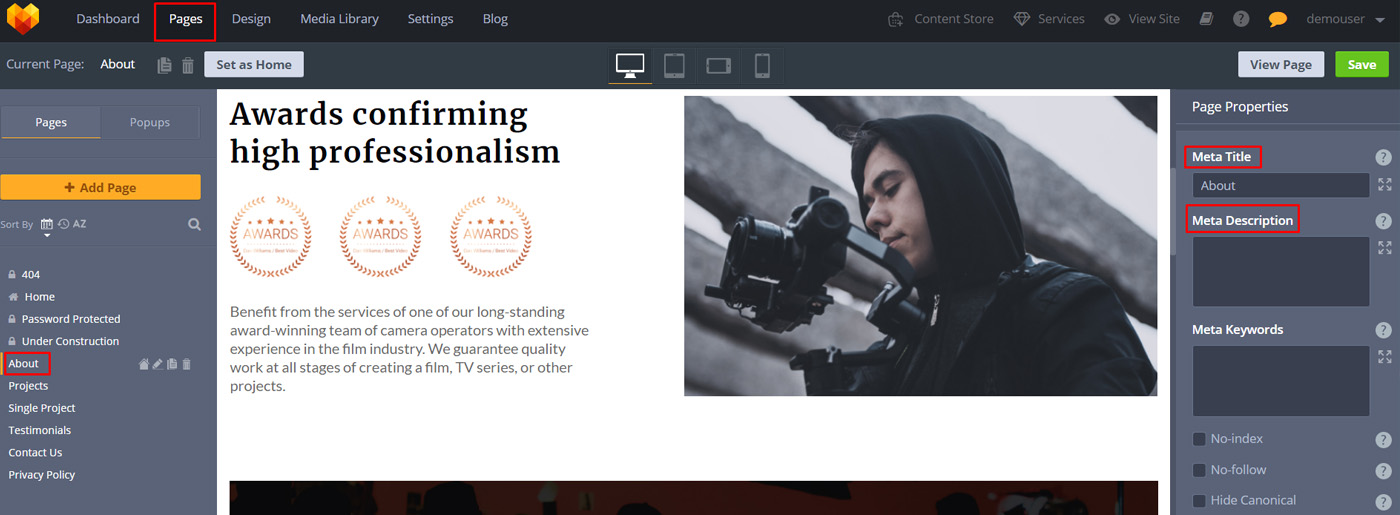Switch to portrait tablet preview
The image size is (1400, 515).
pyautogui.click(x=674, y=66)
